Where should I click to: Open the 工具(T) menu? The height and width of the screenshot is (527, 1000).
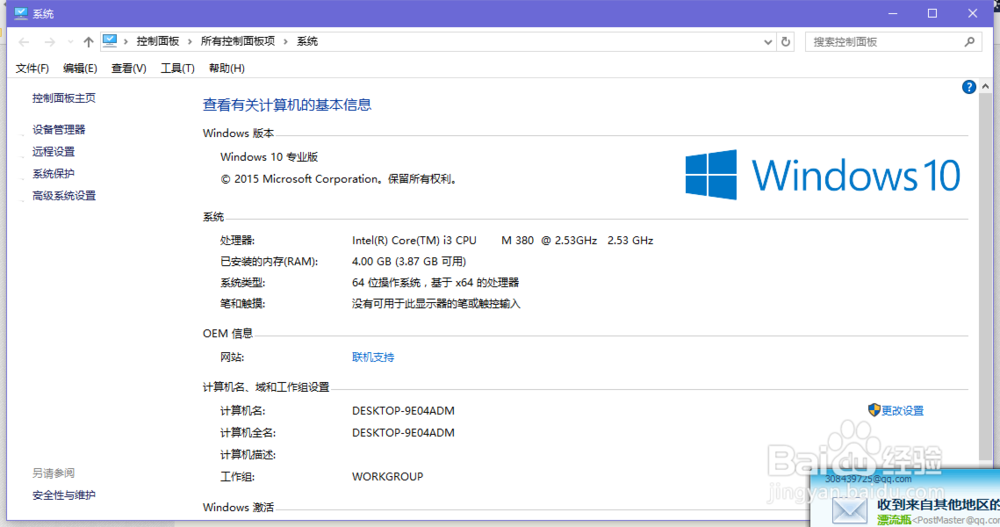177,68
